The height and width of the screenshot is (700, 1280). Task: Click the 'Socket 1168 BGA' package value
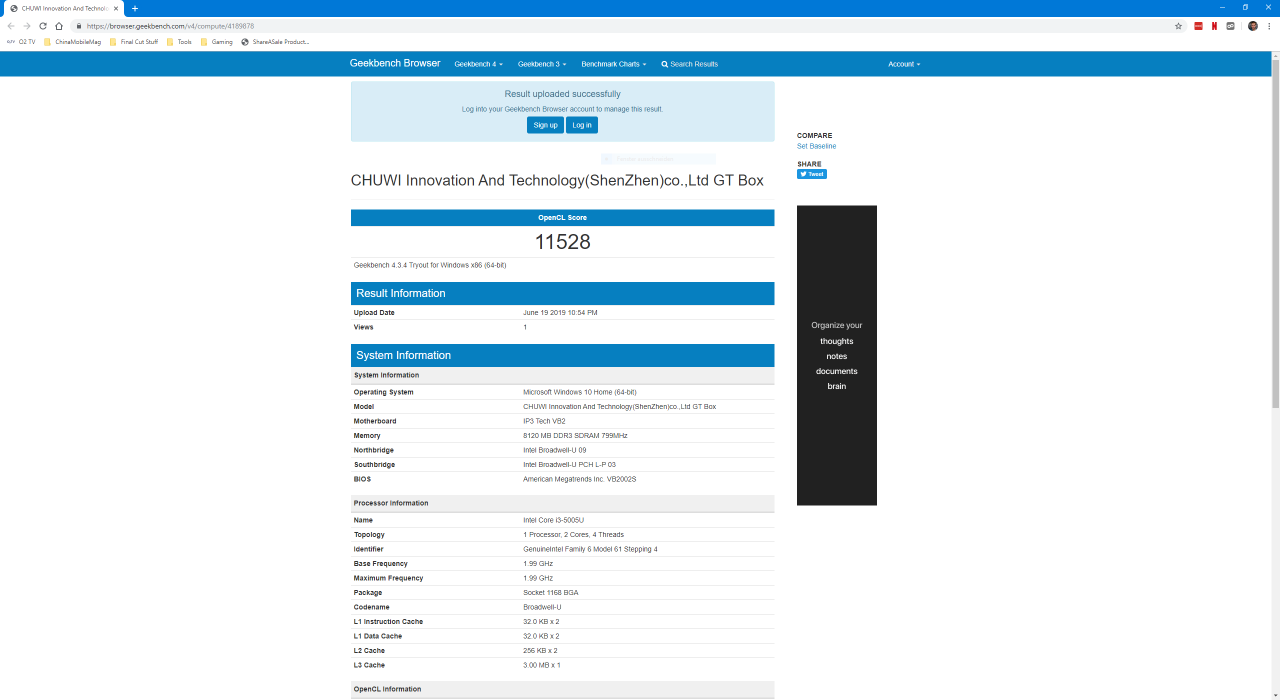[x=550, y=593]
